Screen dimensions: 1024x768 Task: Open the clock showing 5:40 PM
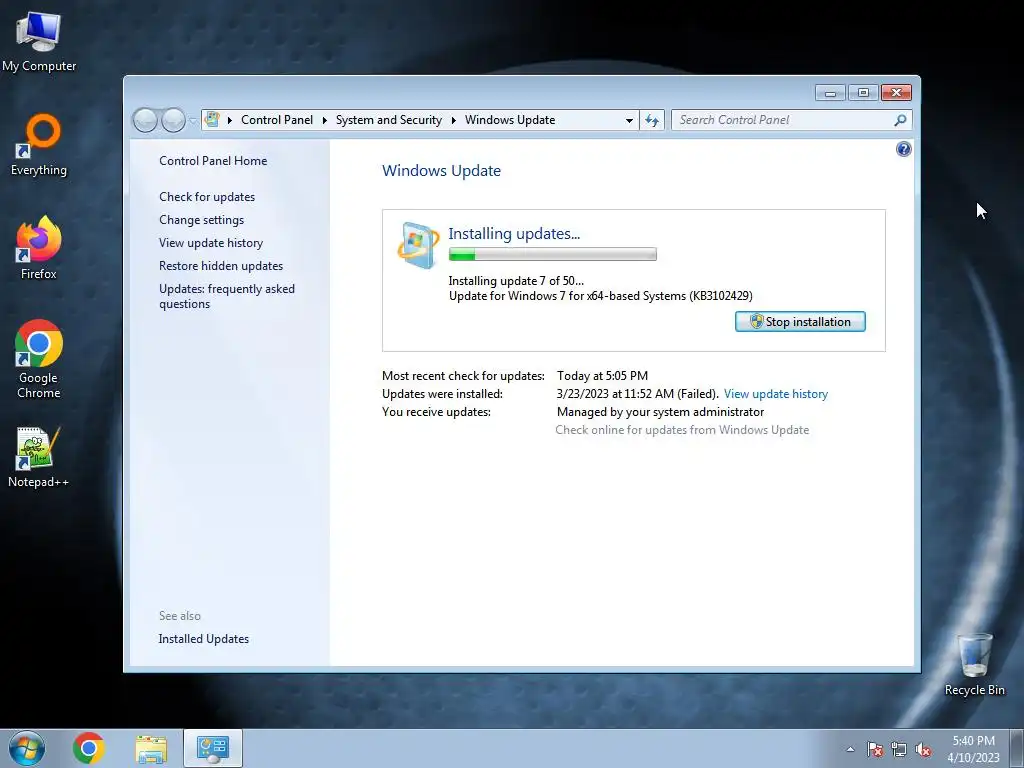pyautogui.click(x=973, y=749)
